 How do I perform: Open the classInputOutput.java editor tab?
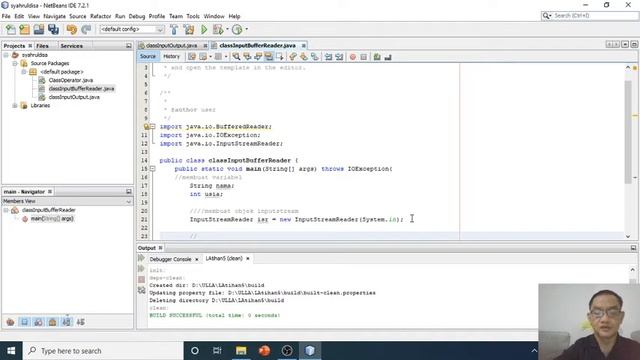coord(171,45)
